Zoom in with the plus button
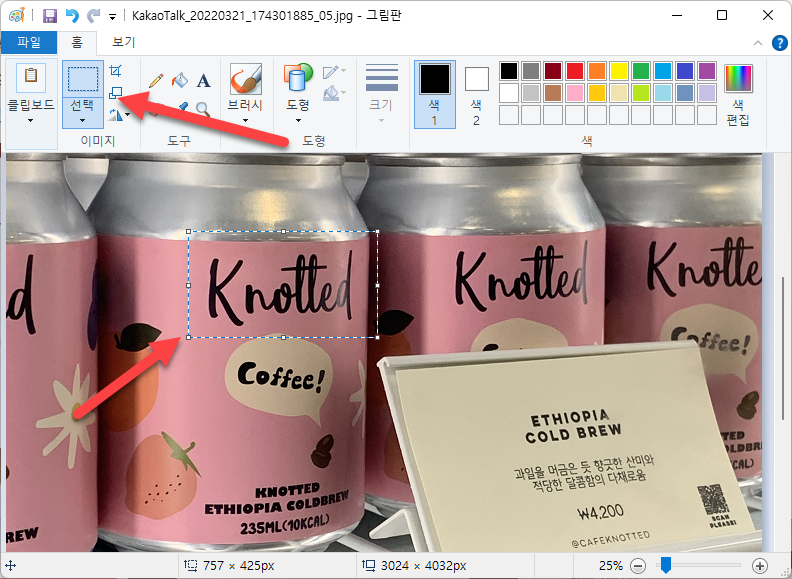 point(760,566)
